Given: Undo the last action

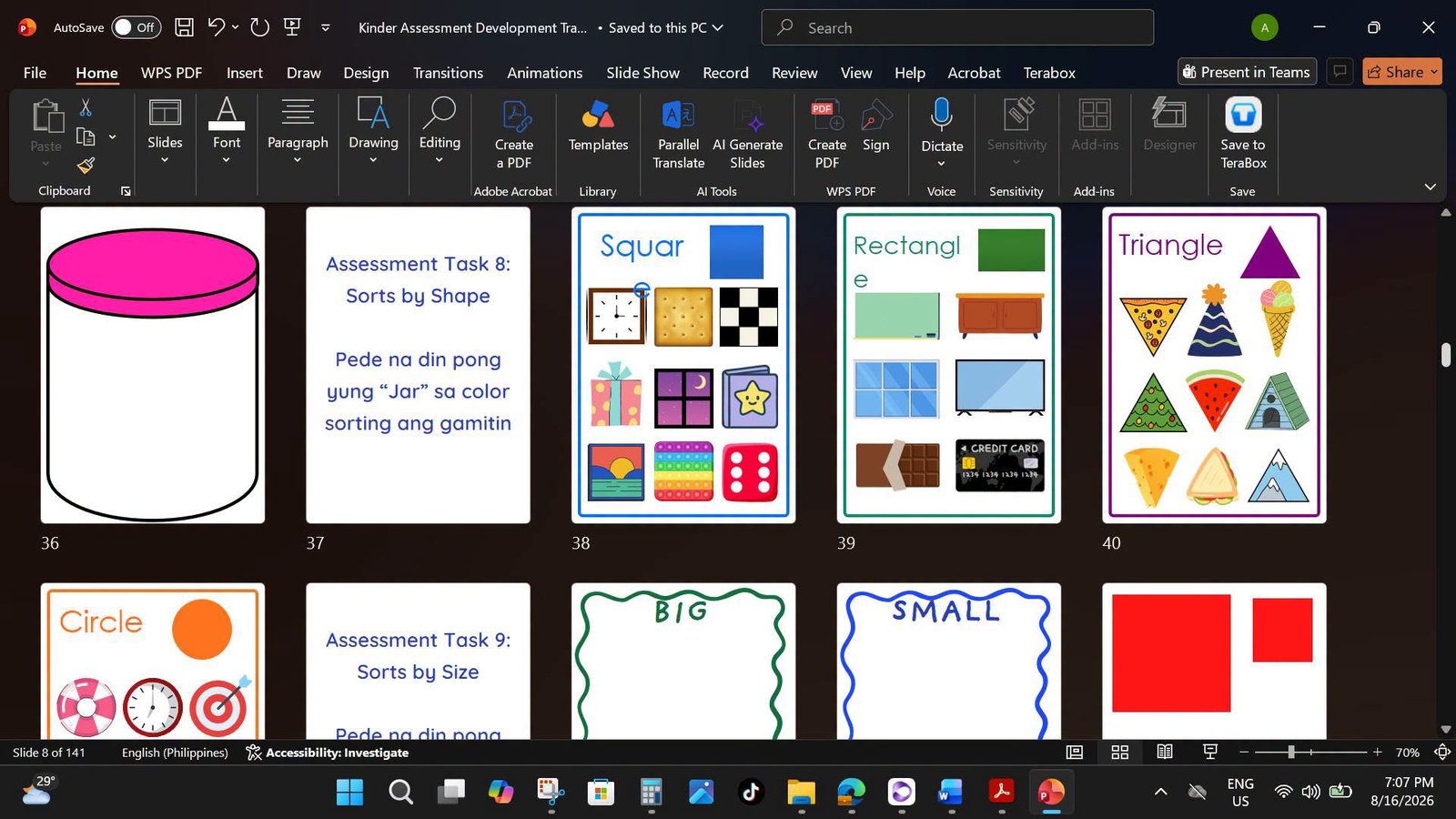Looking at the screenshot, I should tap(216, 27).
